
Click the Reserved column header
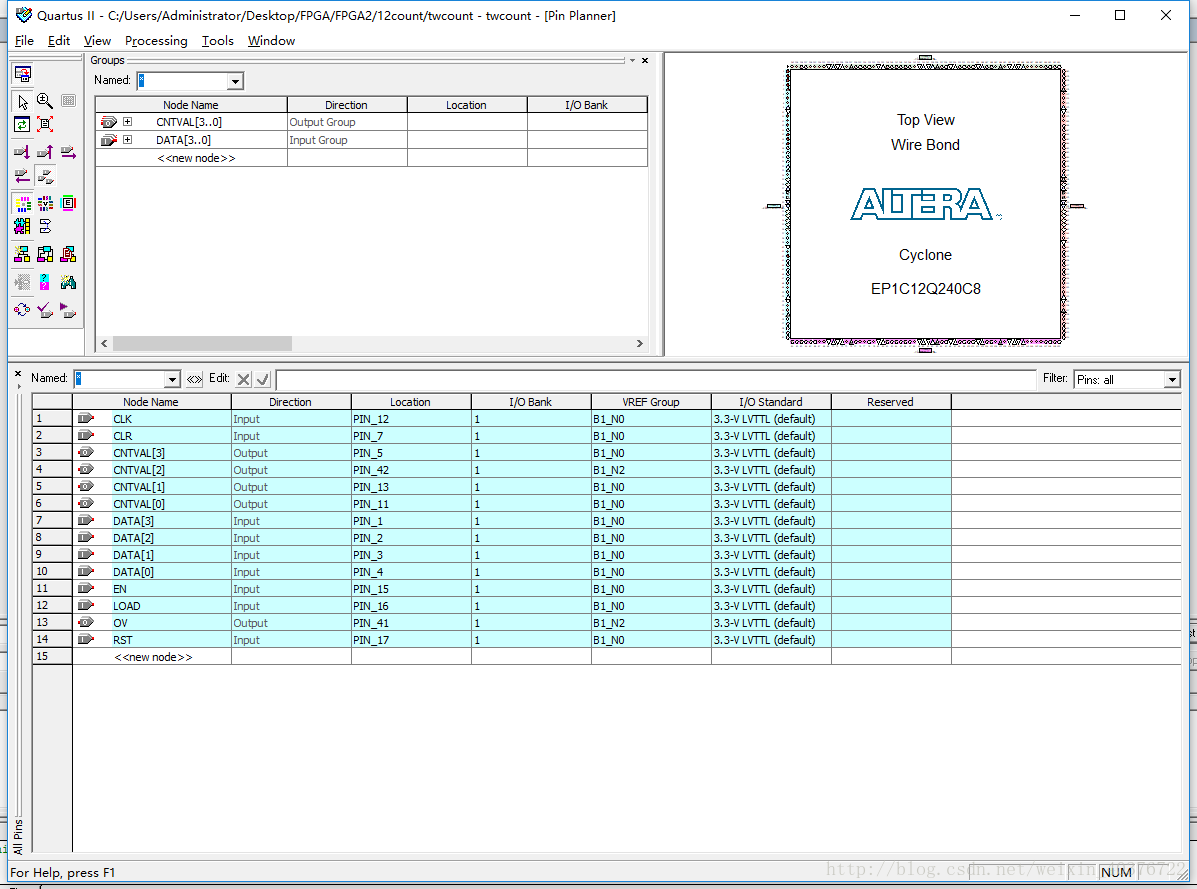(891, 401)
